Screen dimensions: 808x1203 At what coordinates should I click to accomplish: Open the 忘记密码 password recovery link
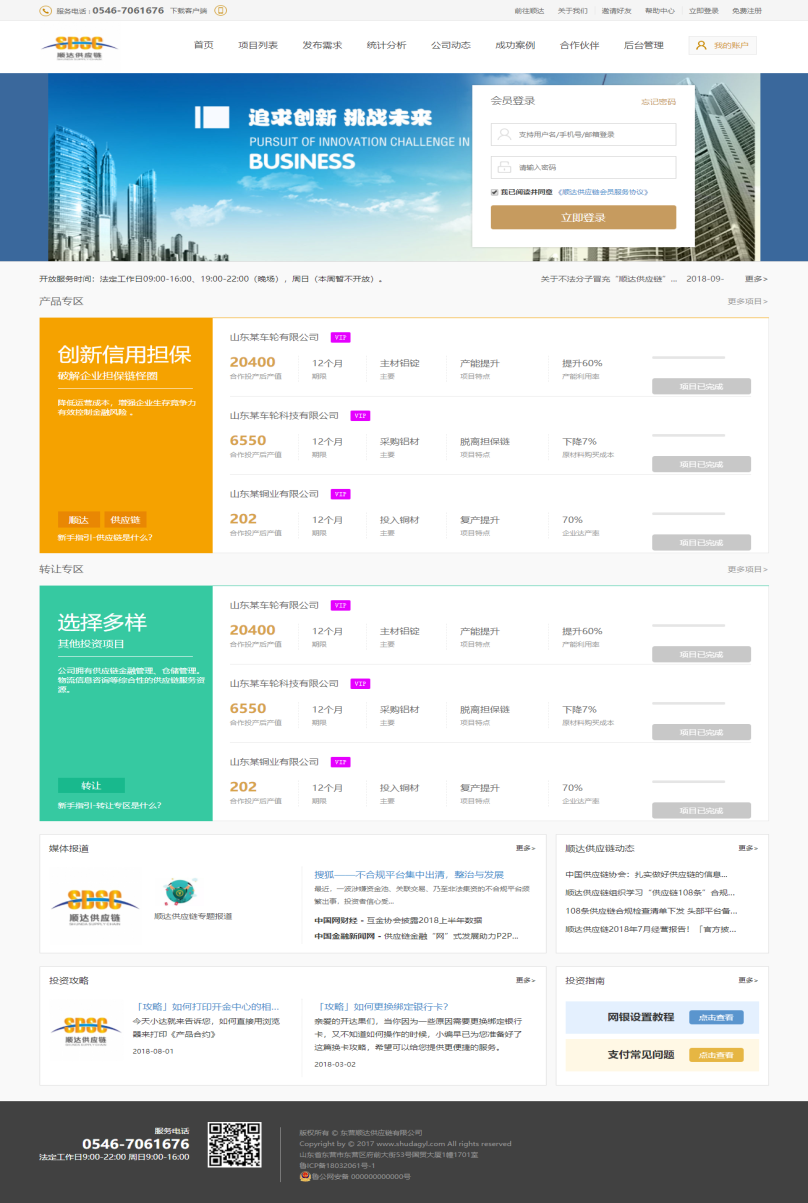pyautogui.click(x=658, y=102)
